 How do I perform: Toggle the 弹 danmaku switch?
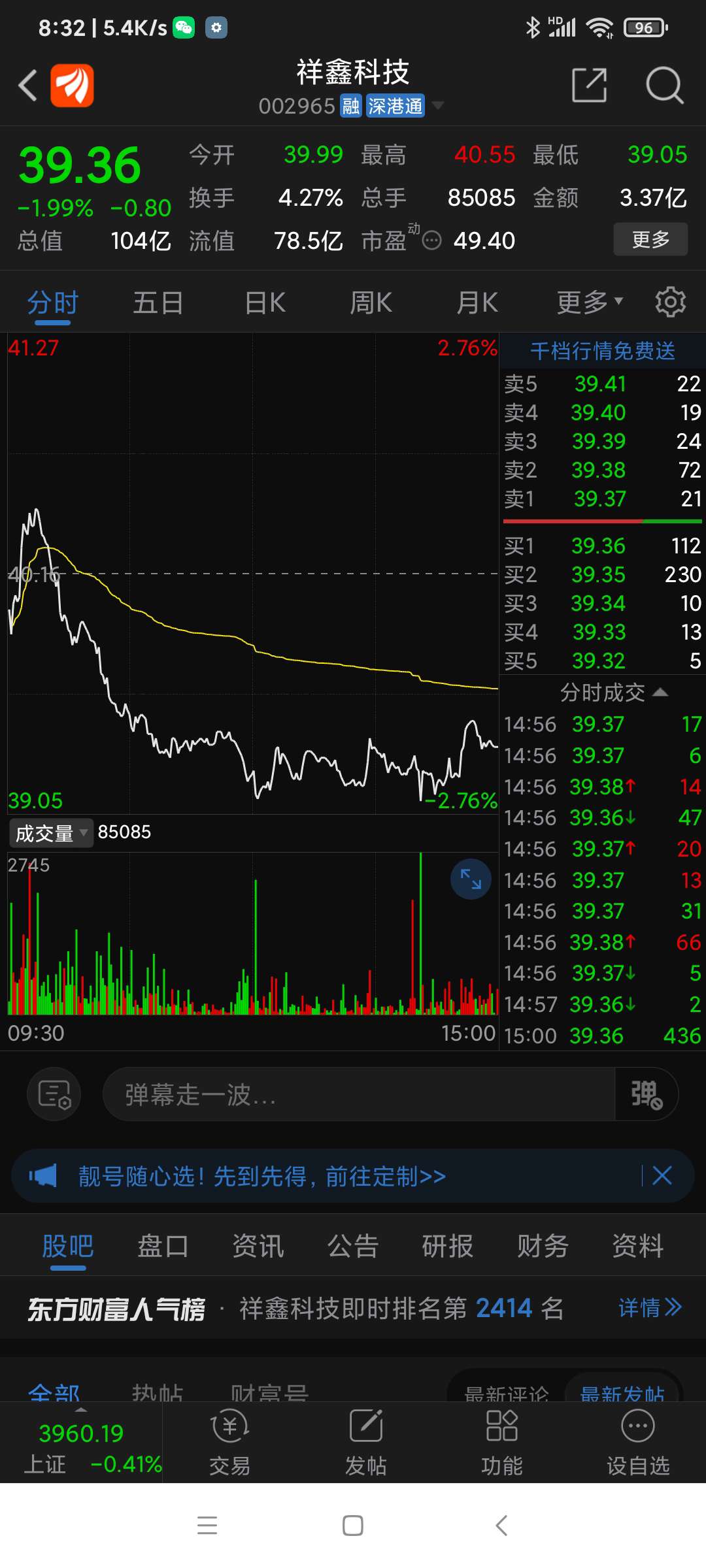646,1094
